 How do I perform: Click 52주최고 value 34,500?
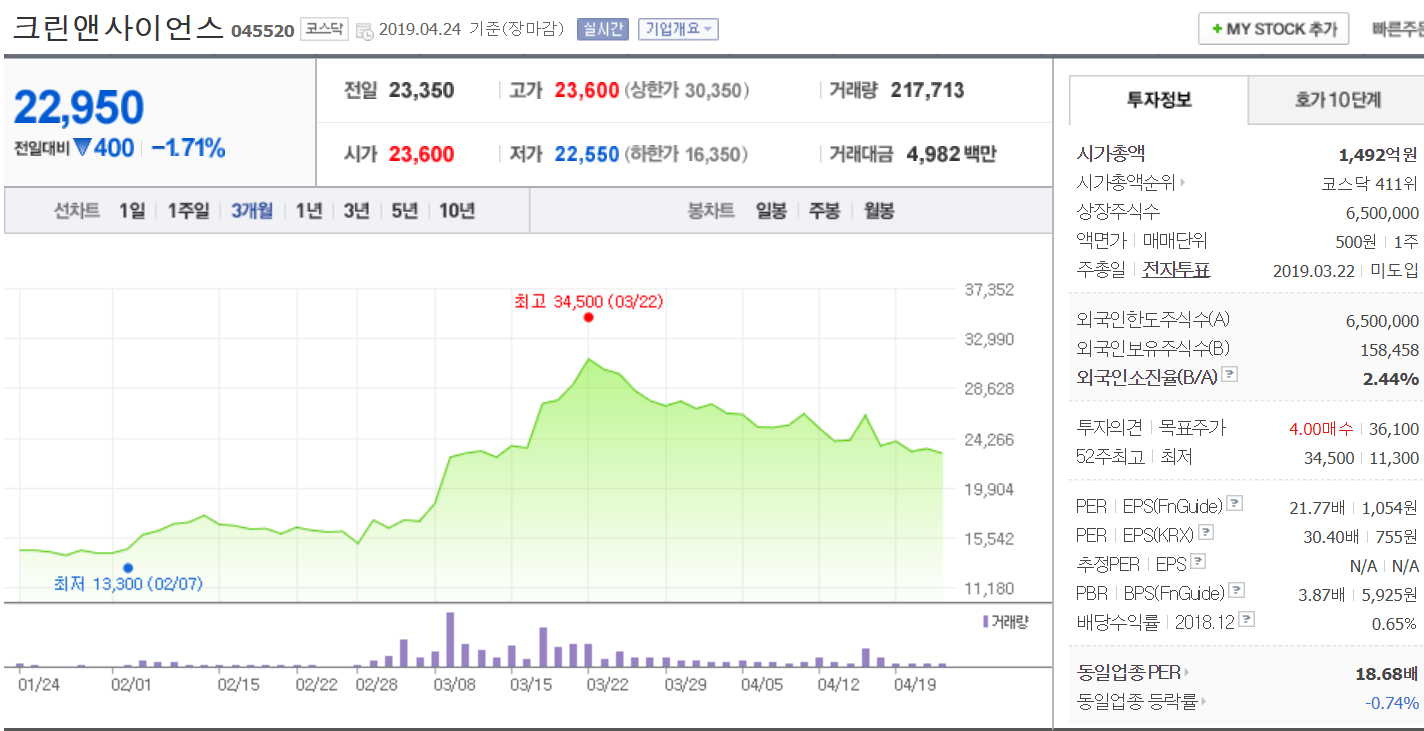point(1329,457)
